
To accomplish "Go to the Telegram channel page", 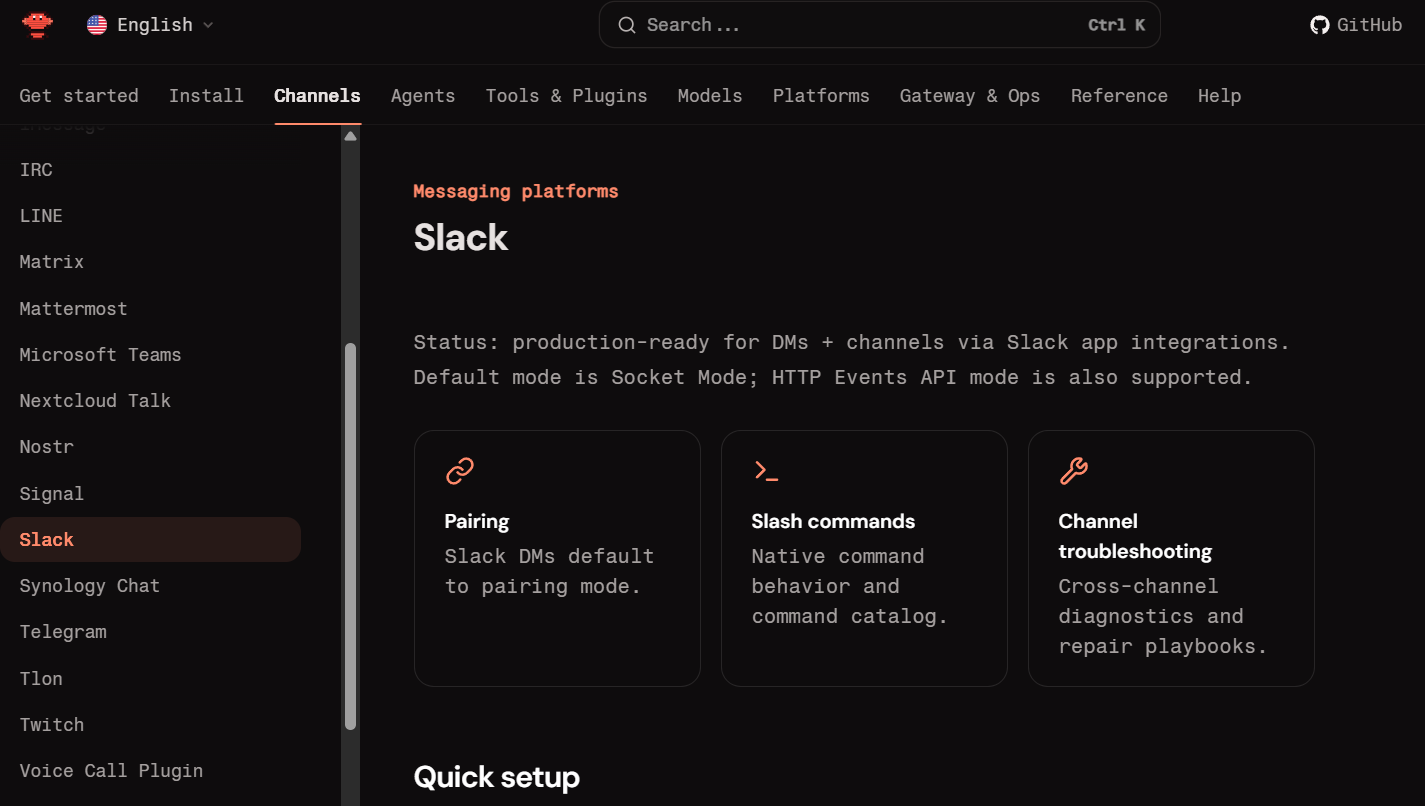I will tap(150, 632).
